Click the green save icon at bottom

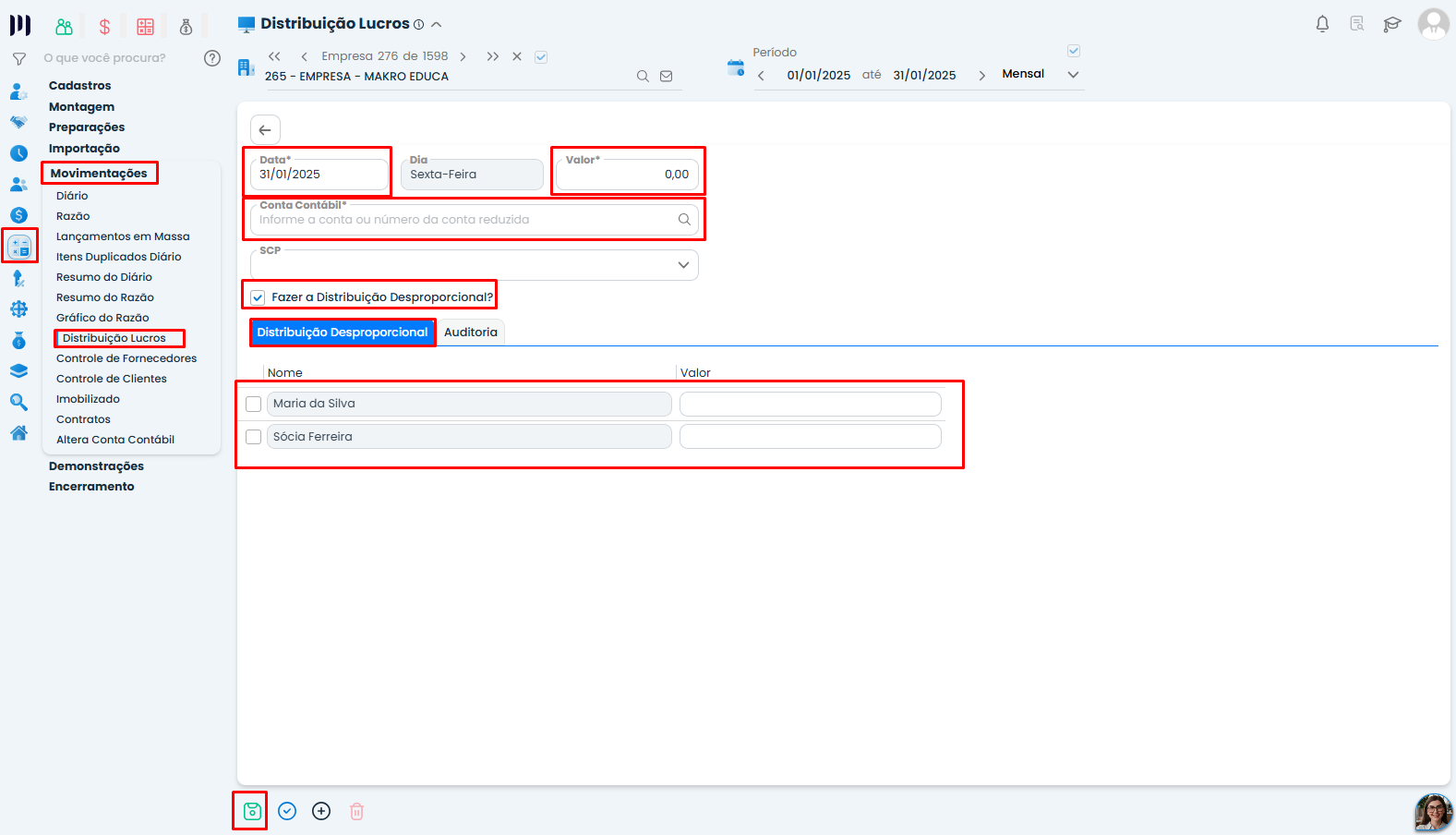(x=252, y=811)
